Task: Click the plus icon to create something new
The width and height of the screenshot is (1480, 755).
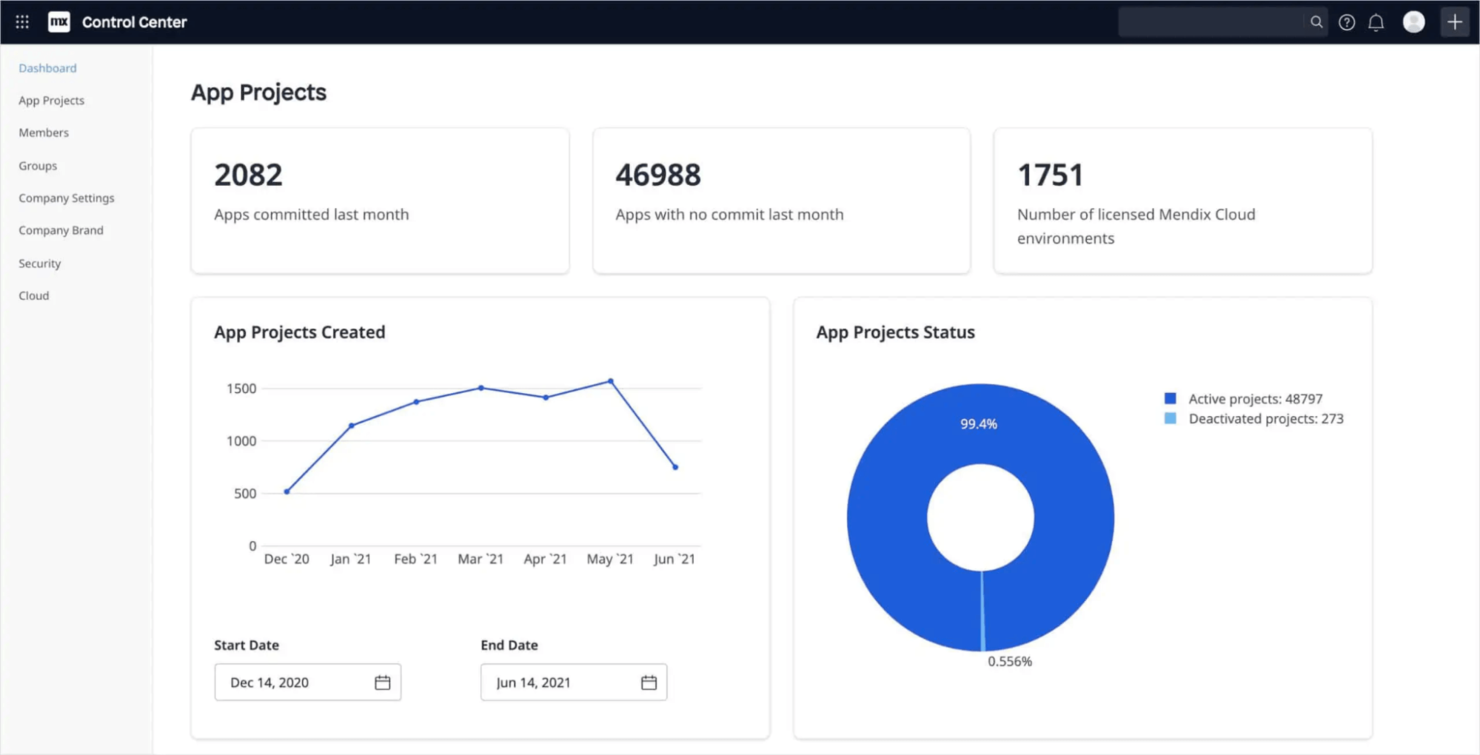Action: (1455, 20)
